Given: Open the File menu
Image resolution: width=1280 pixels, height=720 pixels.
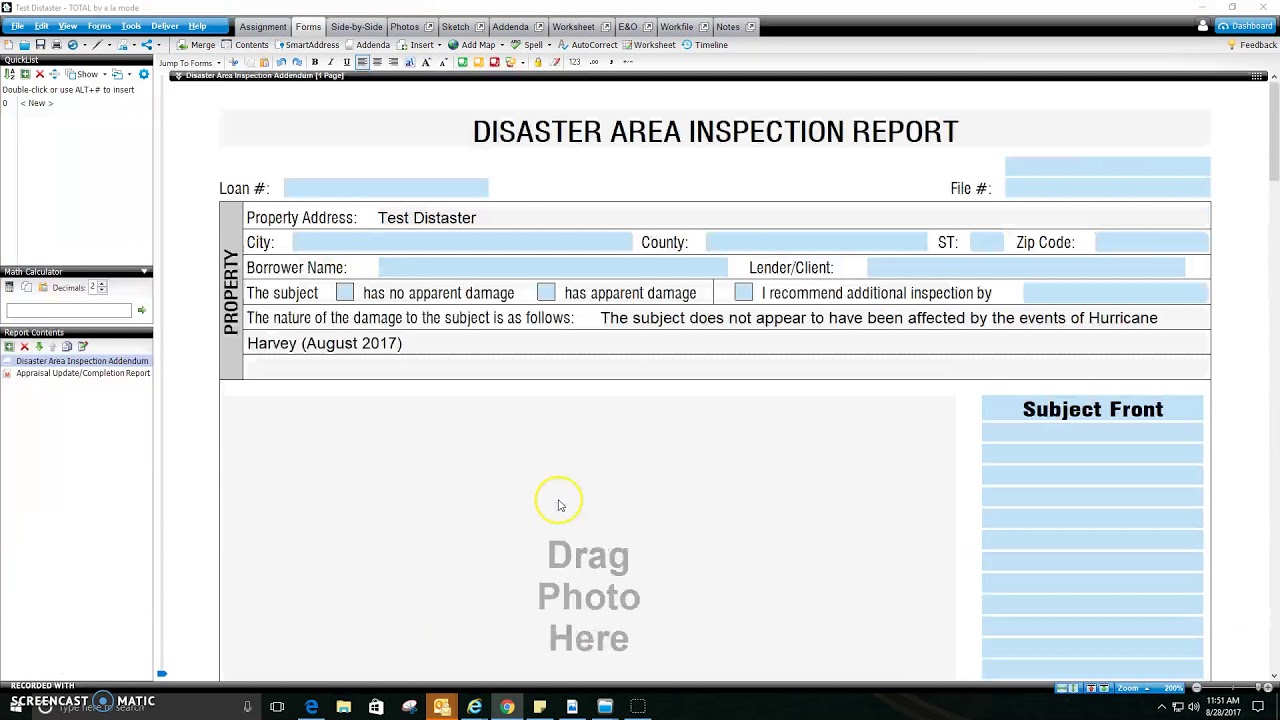Looking at the screenshot, I should [x=17, y=26].
